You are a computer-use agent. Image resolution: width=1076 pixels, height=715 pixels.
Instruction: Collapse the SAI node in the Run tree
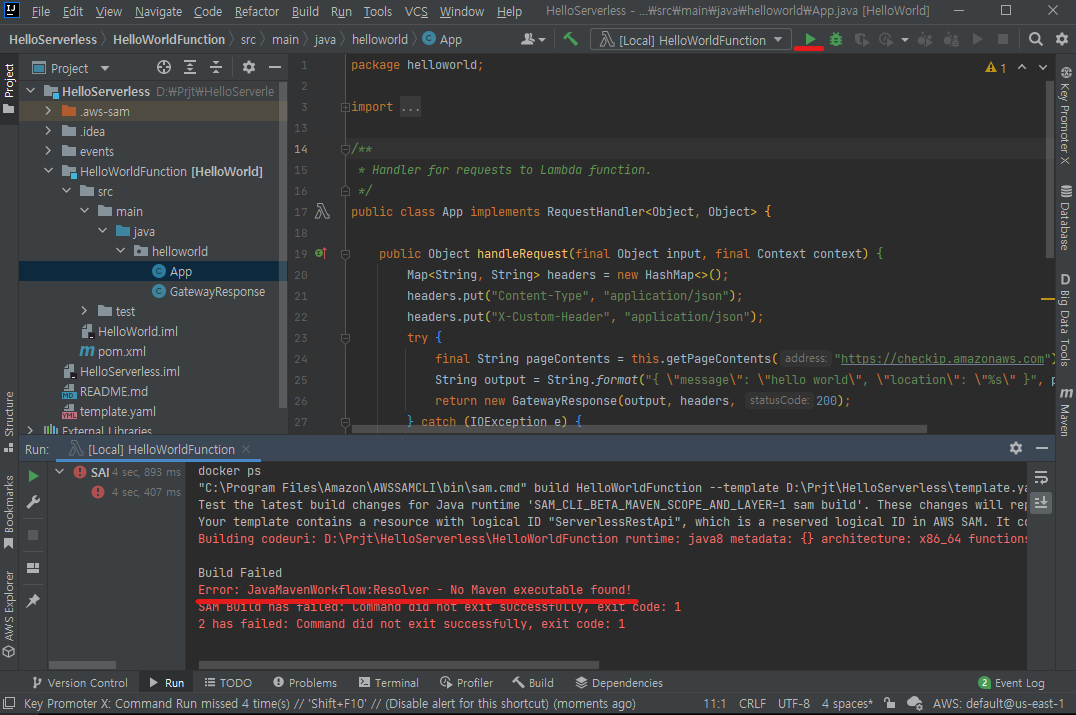(x=60, y=471)
